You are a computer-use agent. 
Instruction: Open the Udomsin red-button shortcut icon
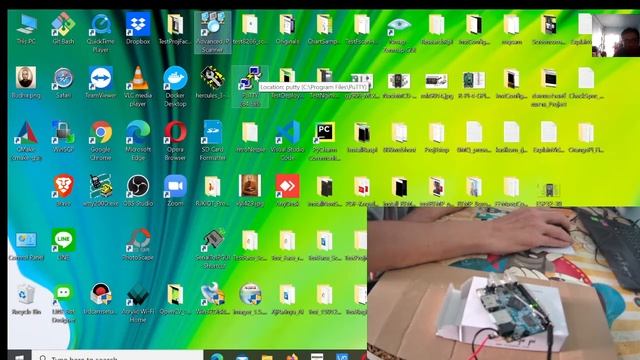click(100, 299)
